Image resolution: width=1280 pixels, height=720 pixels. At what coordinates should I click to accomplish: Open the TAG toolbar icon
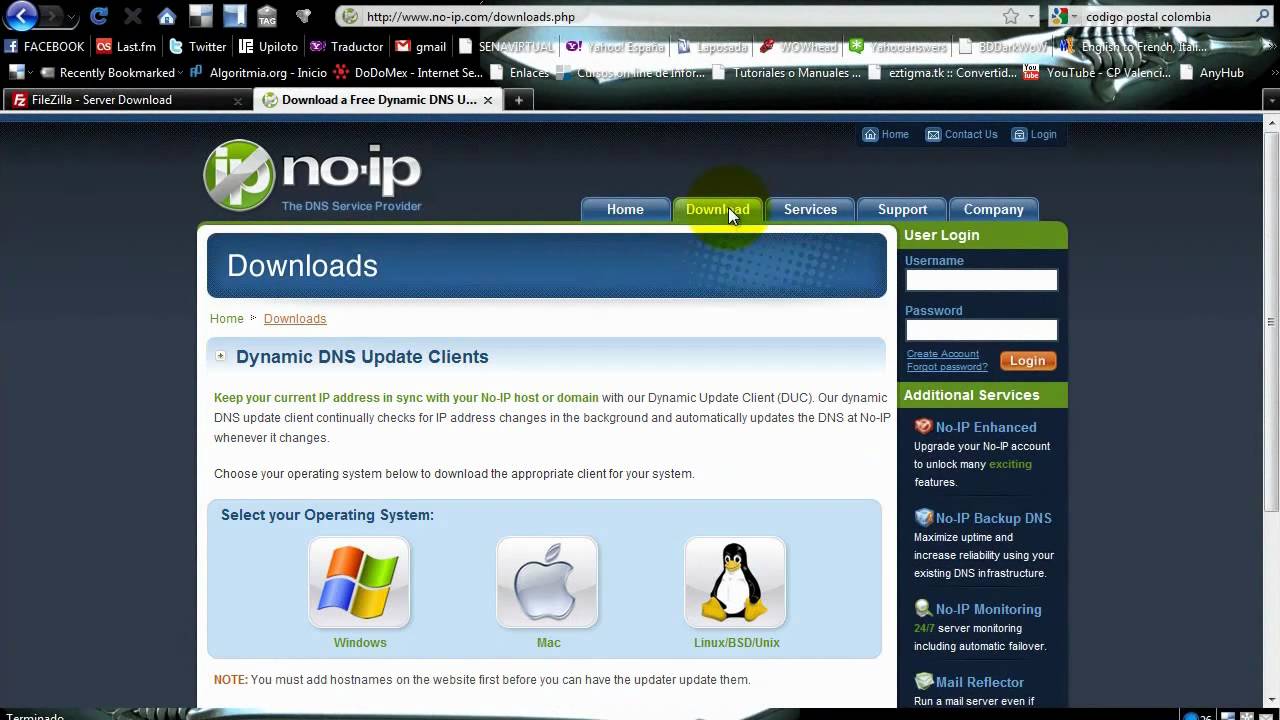[x=267, y=16]
